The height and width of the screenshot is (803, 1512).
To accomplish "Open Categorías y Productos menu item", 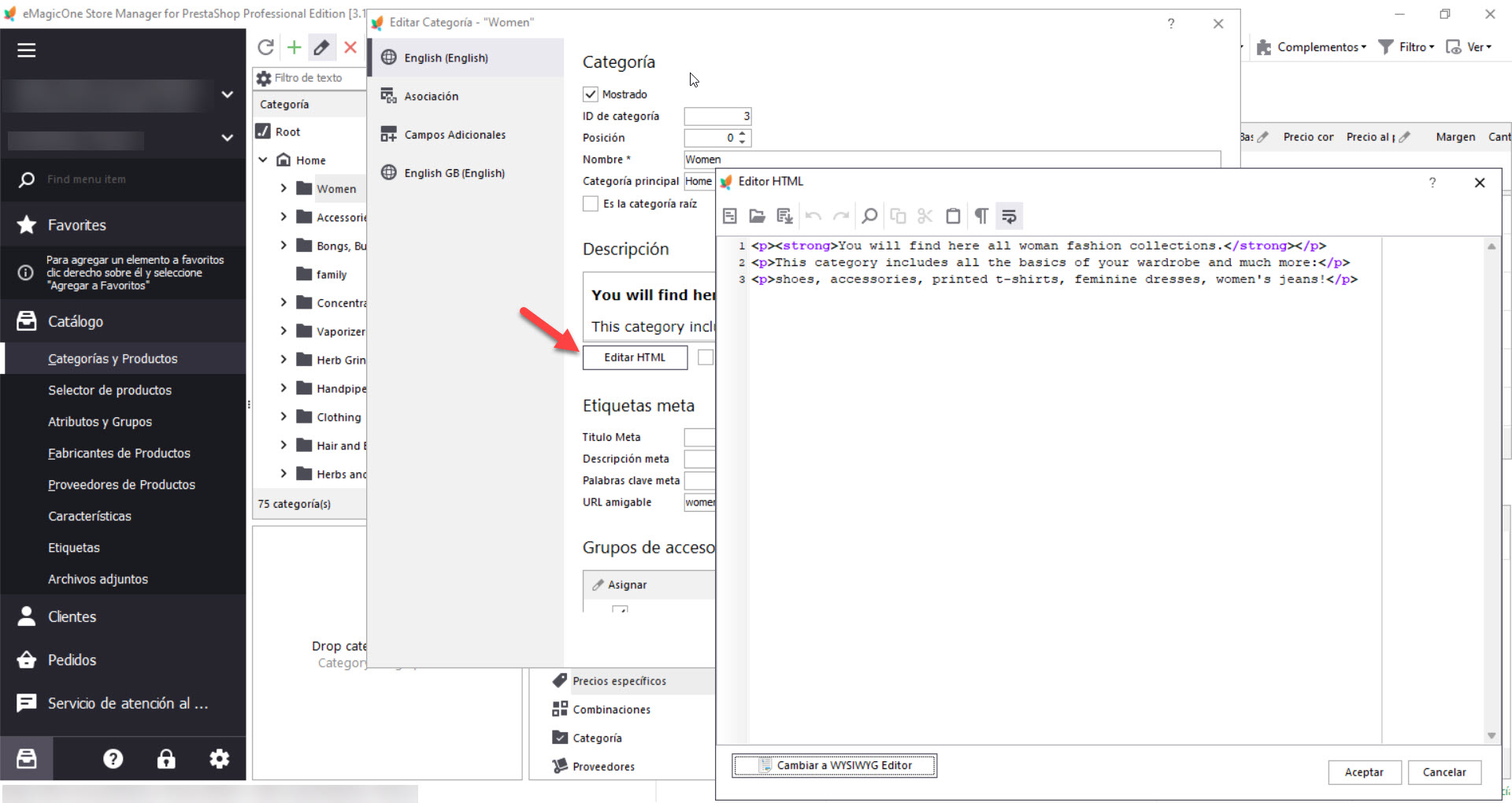I will (x=124, y=358).
